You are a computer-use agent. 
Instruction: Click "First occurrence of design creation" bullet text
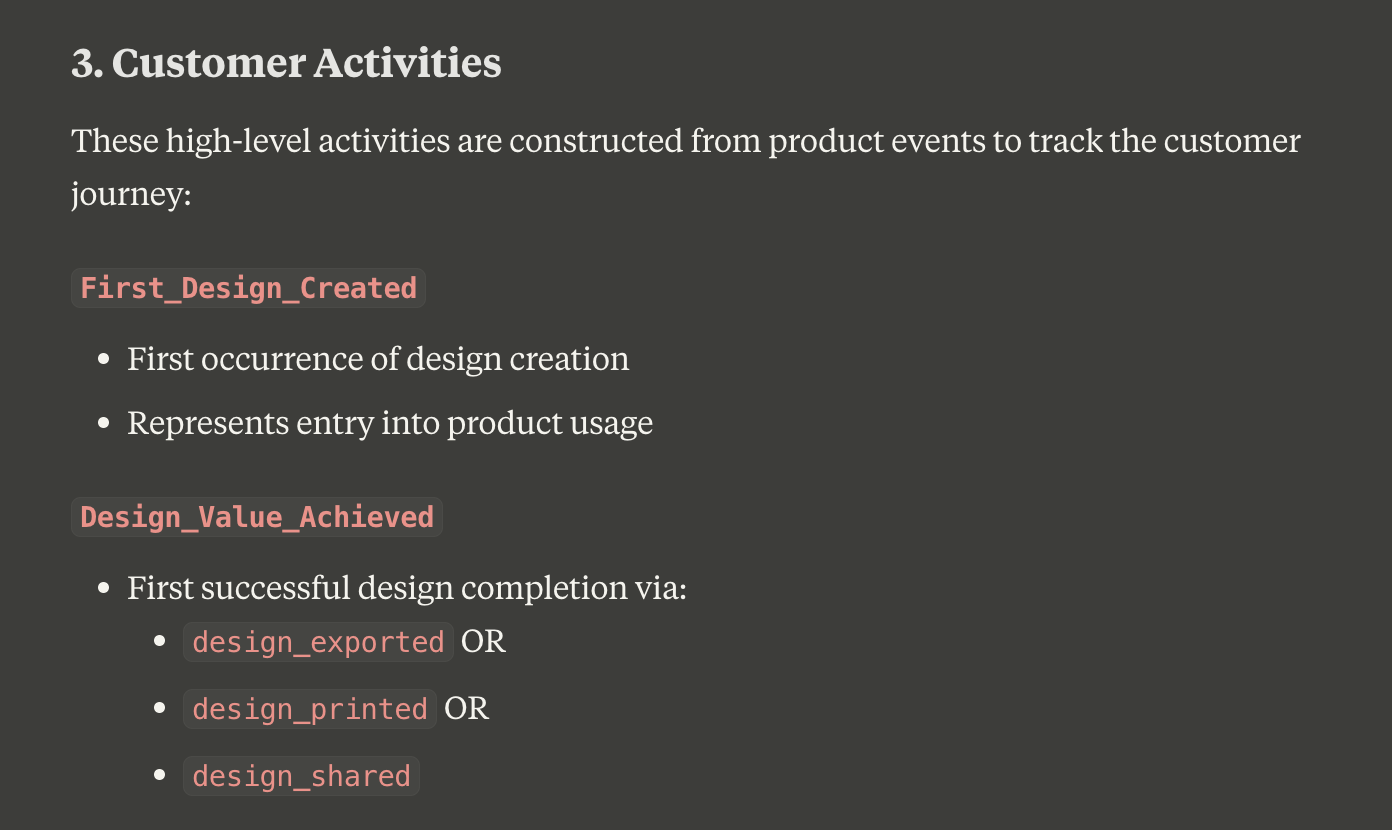click(x=378, y=359)
